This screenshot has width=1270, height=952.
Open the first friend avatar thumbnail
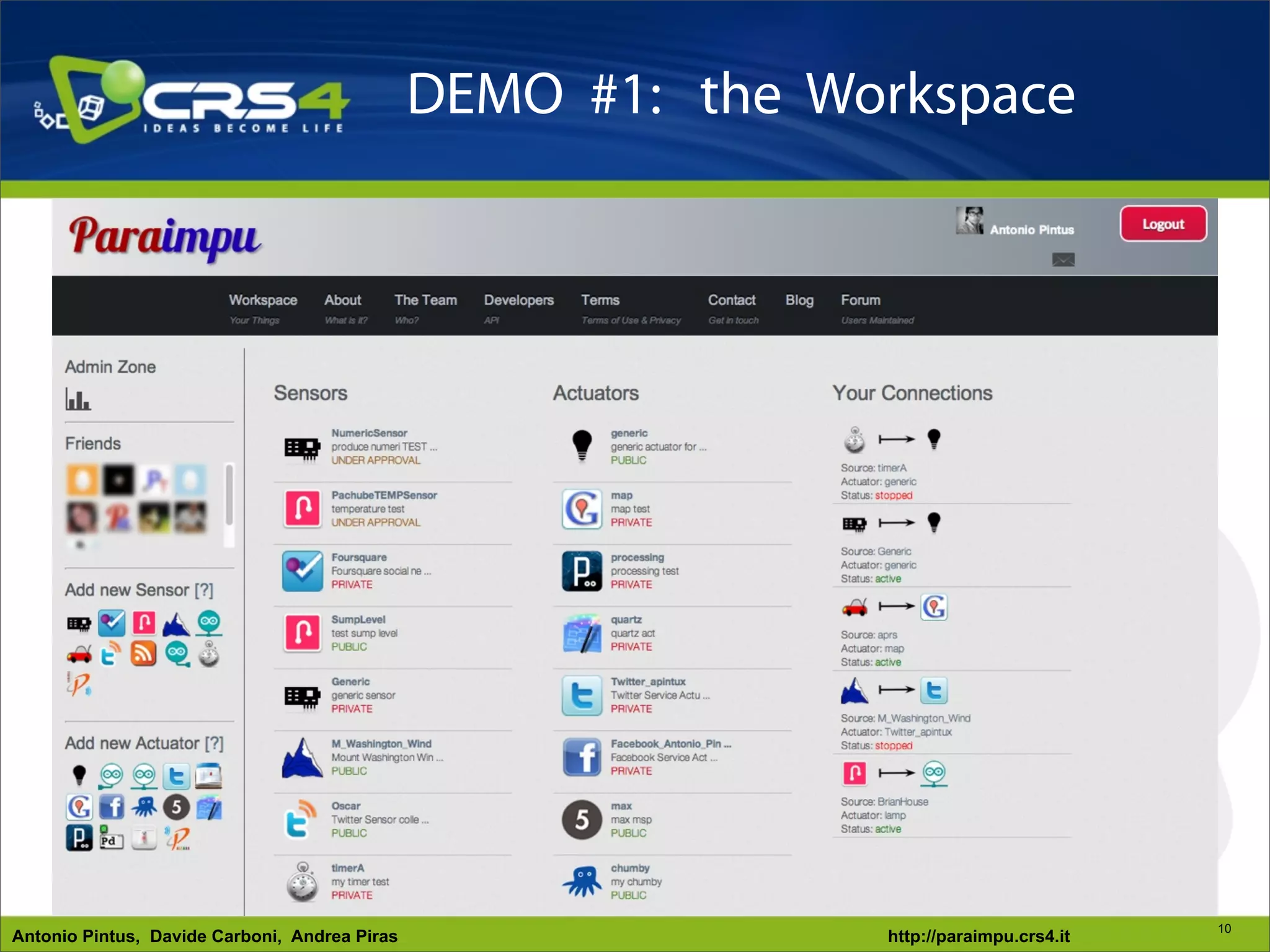pos(81,480)
